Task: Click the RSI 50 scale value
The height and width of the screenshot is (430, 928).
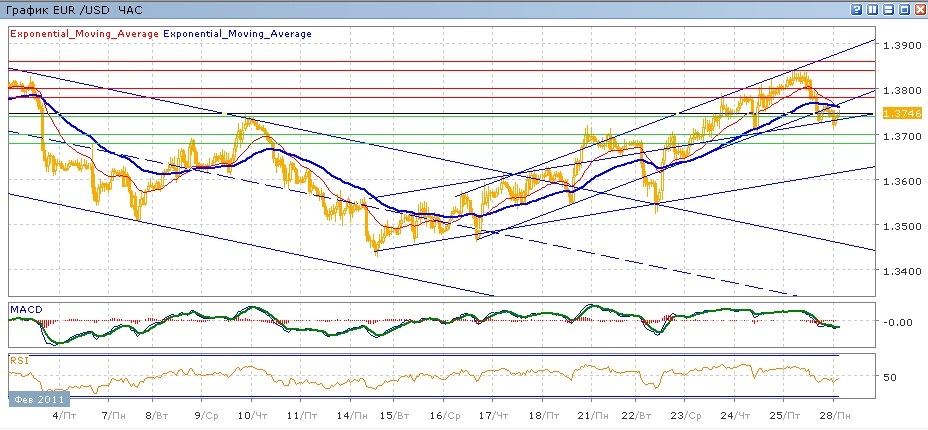Action: click(892, 377)
